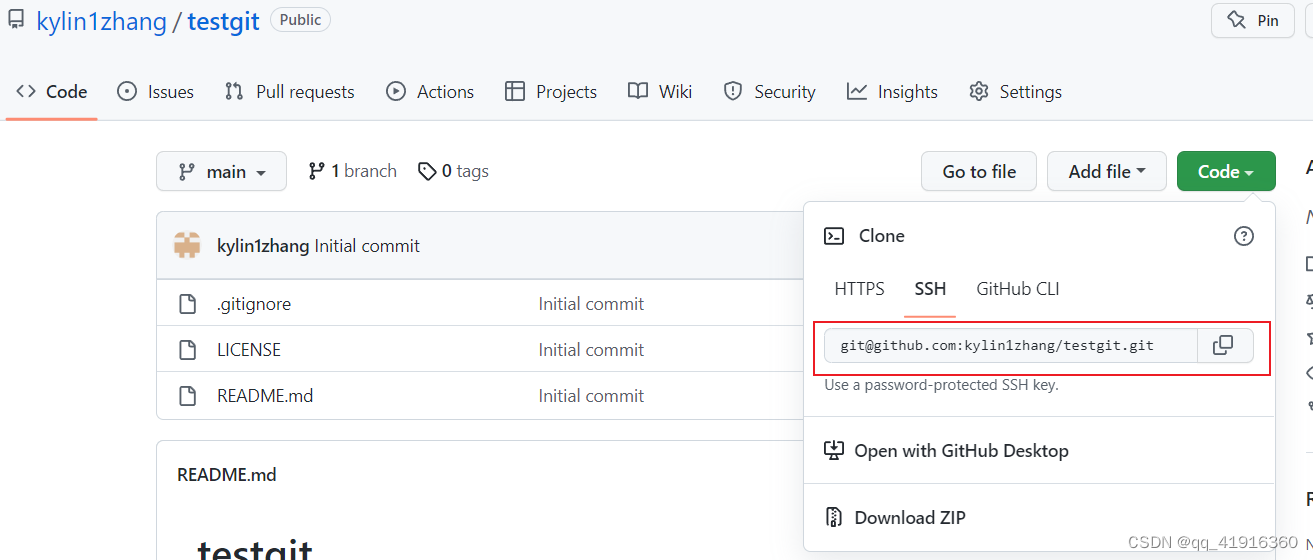Open README.md in the file list

tap(265, 396)
